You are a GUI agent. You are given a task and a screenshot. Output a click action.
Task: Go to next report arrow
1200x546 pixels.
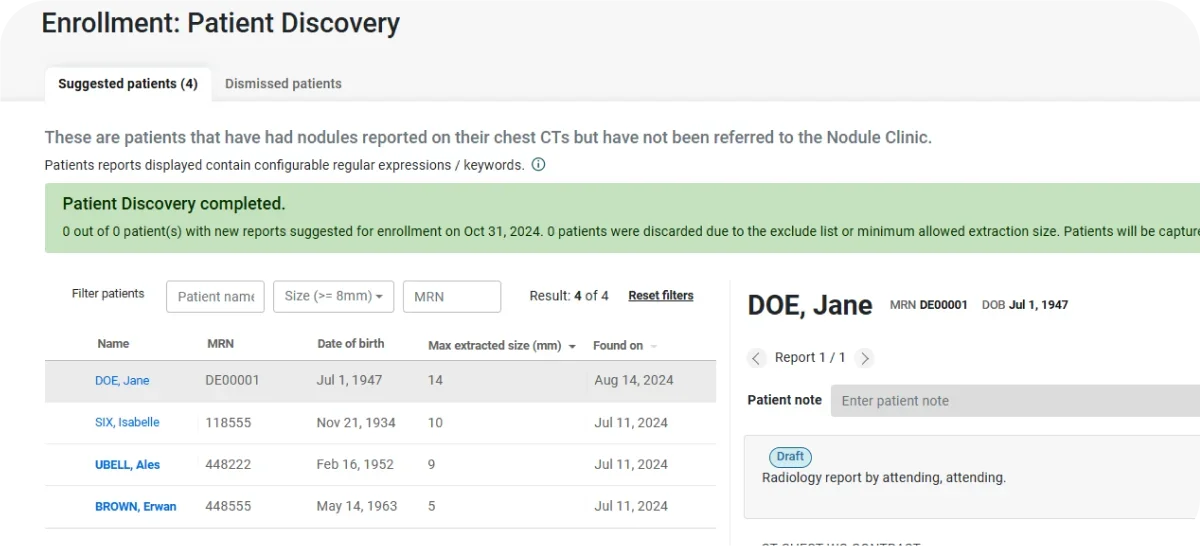tap(865, 358)
